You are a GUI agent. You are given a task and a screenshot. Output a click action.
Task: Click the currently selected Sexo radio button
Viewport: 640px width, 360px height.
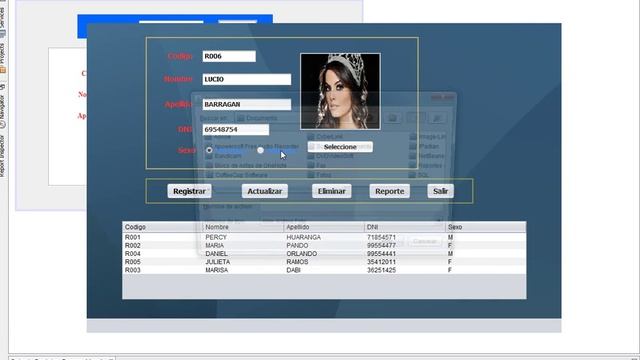click(x=209, y=150)
